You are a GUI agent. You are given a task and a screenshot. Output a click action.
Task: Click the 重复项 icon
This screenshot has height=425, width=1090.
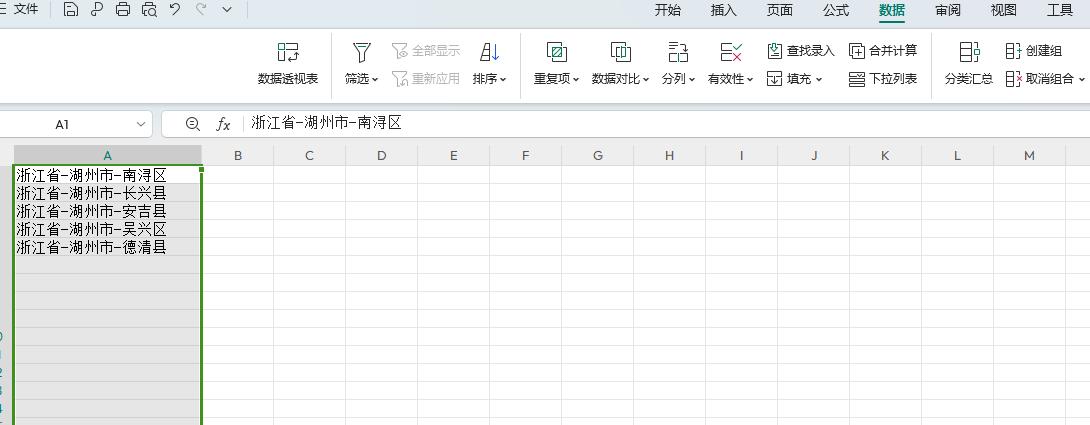(556, 52)
